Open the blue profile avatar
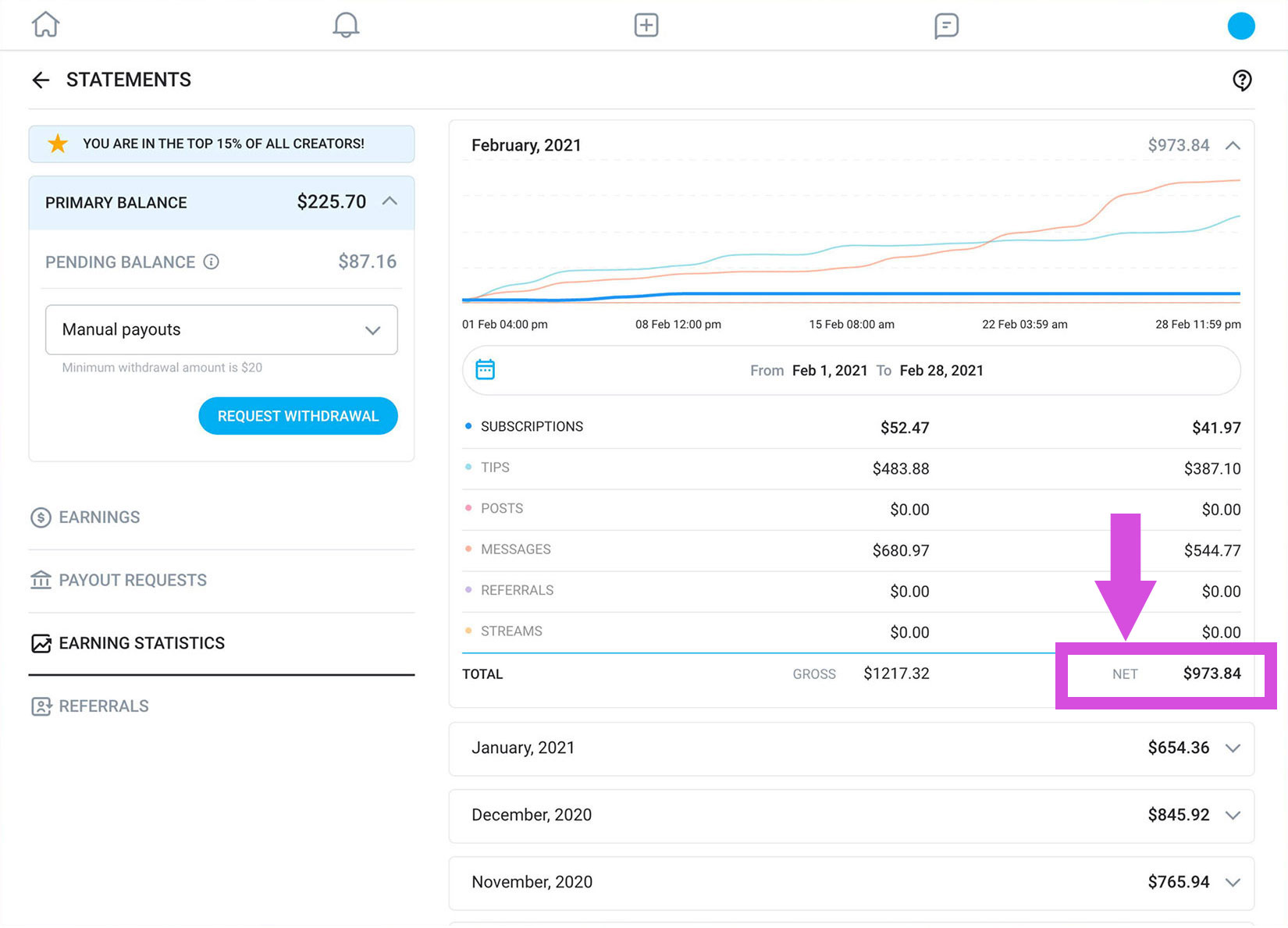Screen dimensions: 1288x928 [1240, 26]
